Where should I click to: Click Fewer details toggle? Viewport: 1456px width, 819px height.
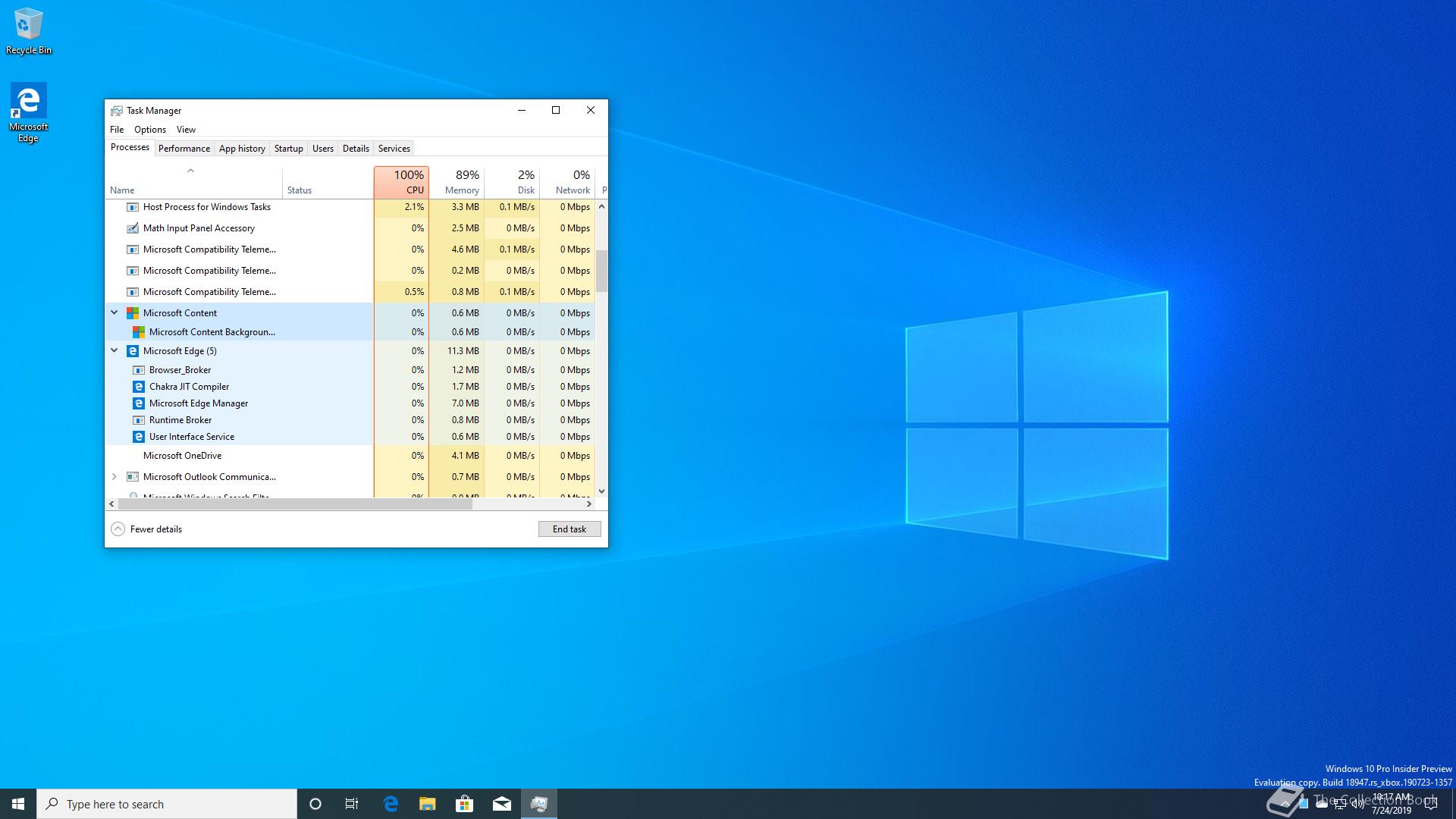point(147,529)
